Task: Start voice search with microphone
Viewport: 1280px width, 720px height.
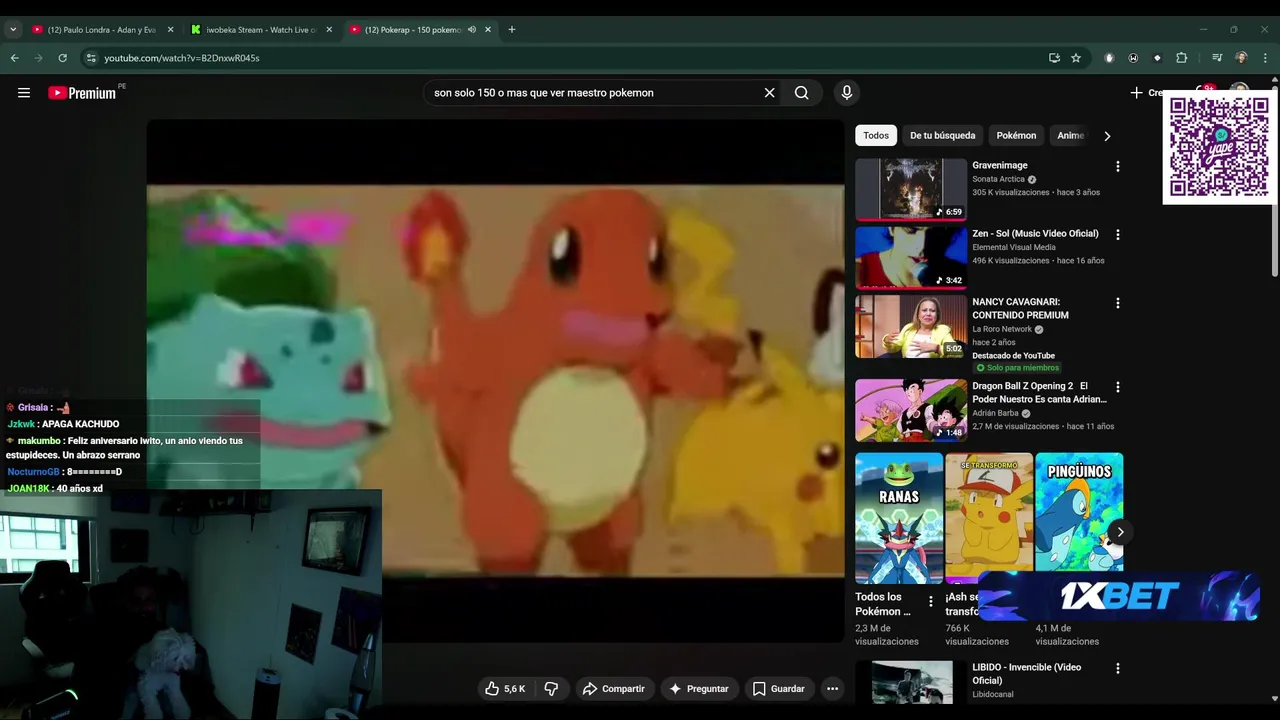Action: pyautogui.click(x=847, y=93)
